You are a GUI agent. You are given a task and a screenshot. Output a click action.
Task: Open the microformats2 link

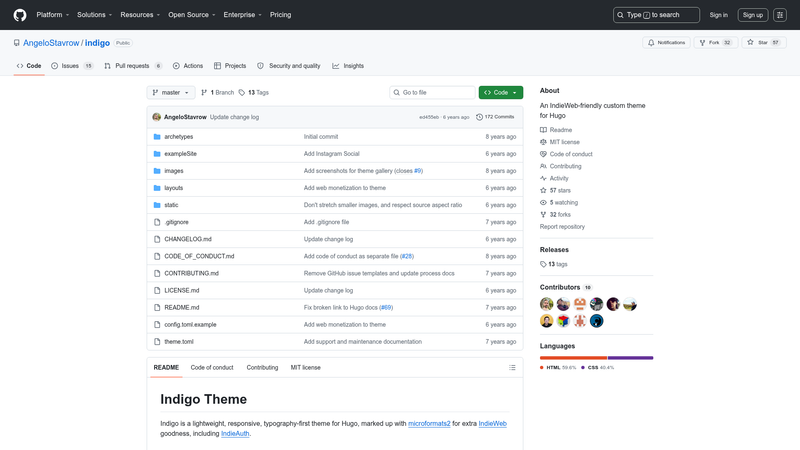[x=429, y=423]
